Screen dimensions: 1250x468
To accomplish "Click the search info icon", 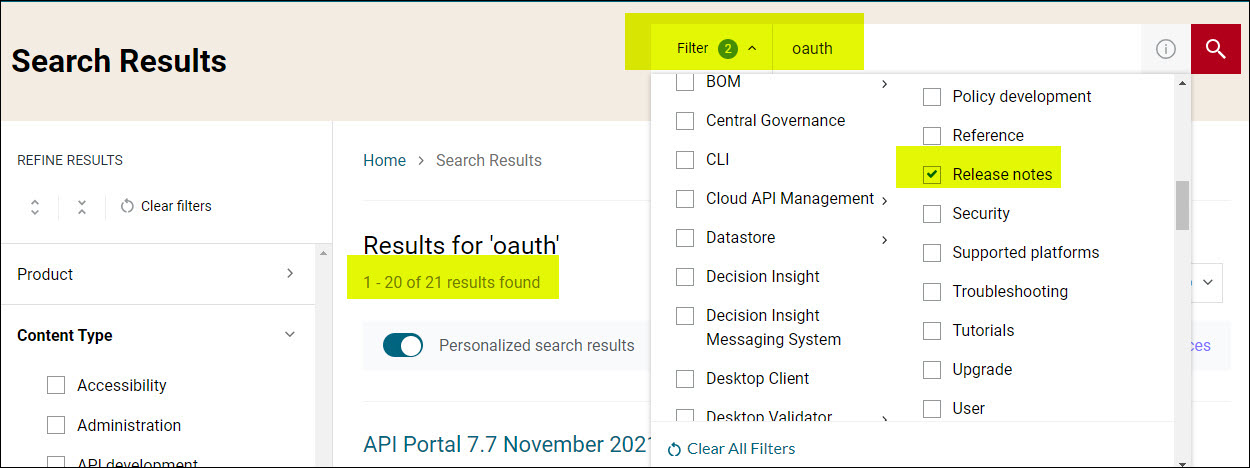I will coord(1165,49).
